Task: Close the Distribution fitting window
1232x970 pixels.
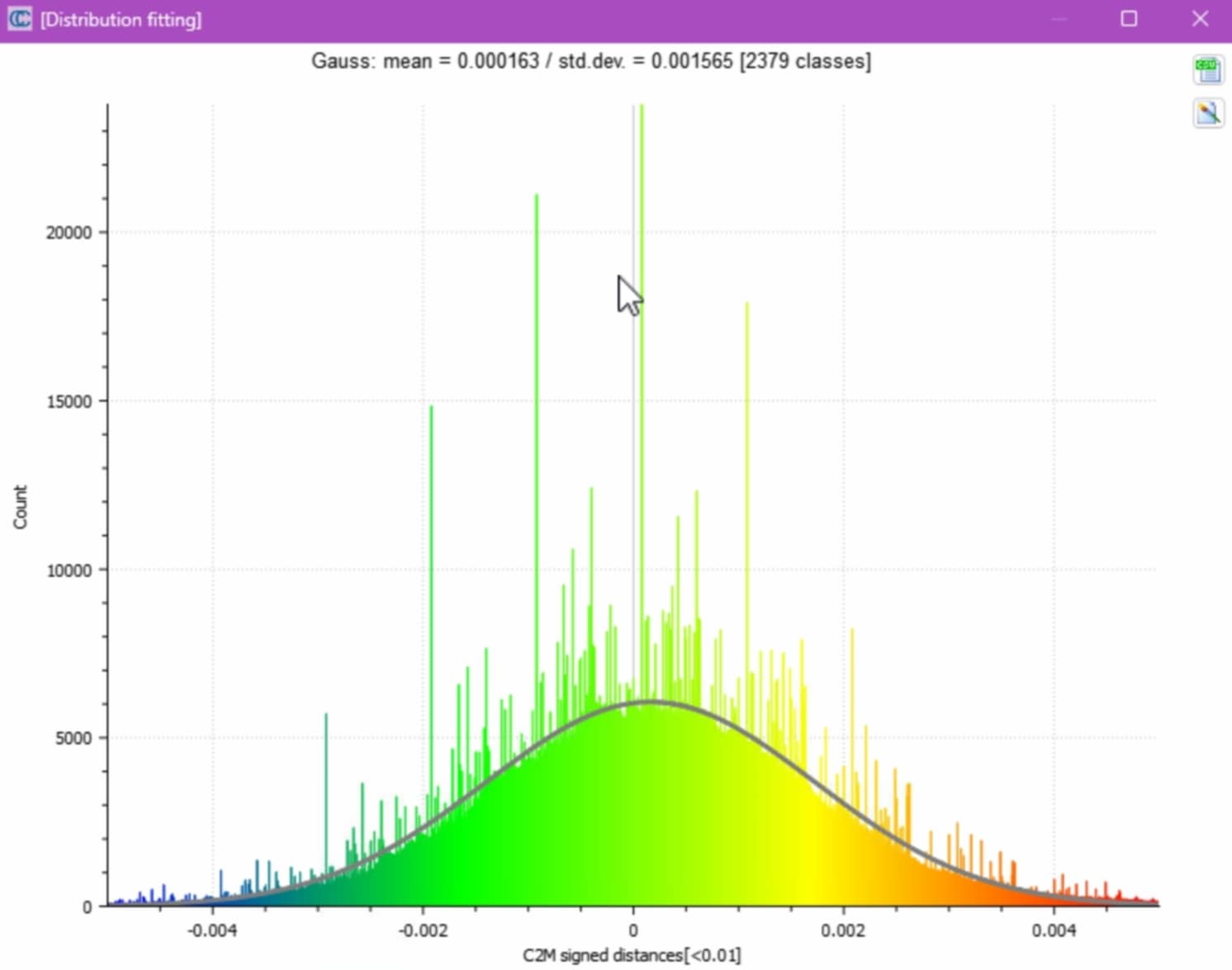Action: [x=1201, y=19]
